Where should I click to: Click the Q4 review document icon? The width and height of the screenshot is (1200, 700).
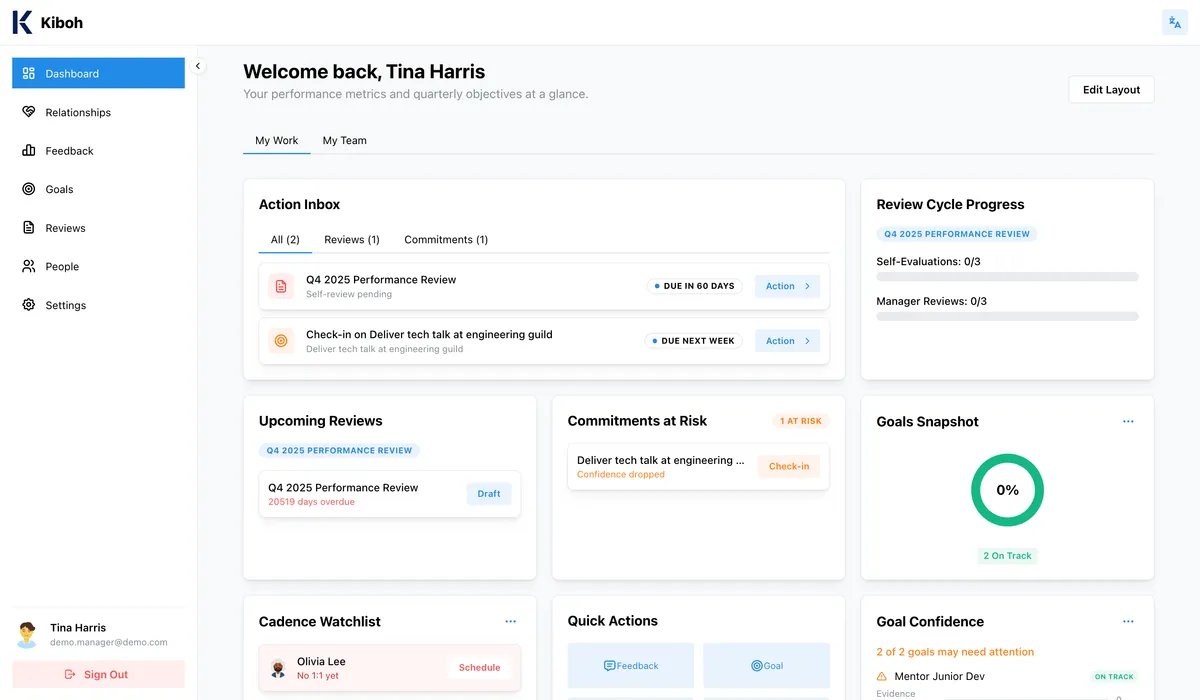point(281,286)
